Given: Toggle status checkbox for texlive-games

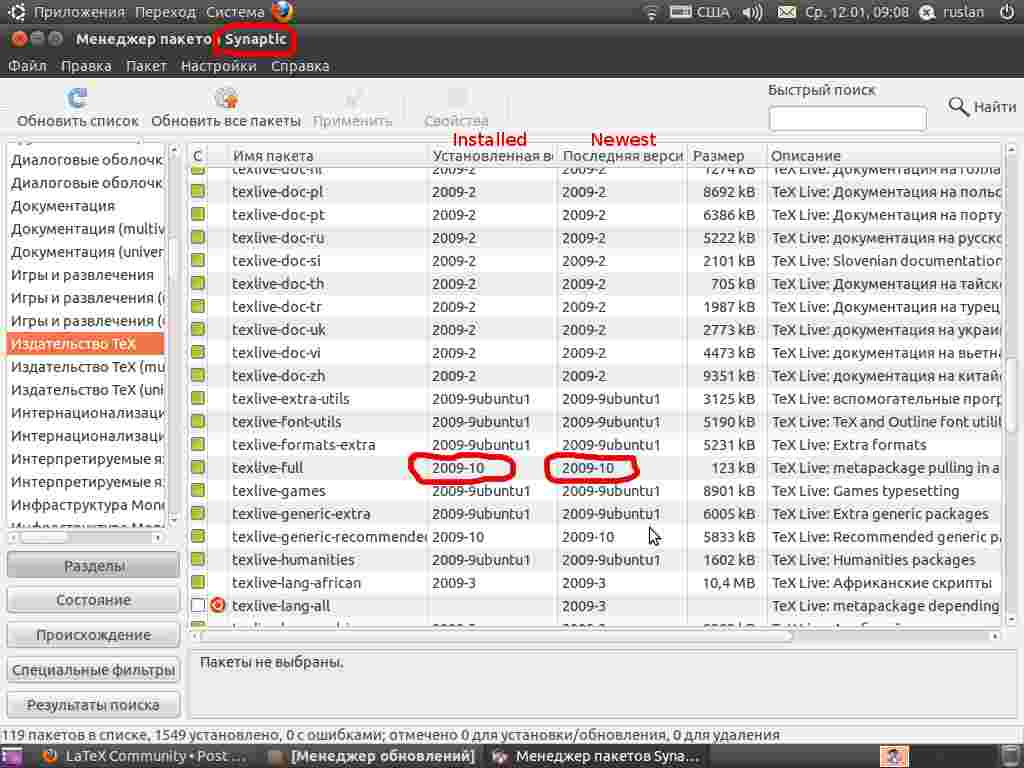Looking at the screenshot, I should tap(198, 490).
